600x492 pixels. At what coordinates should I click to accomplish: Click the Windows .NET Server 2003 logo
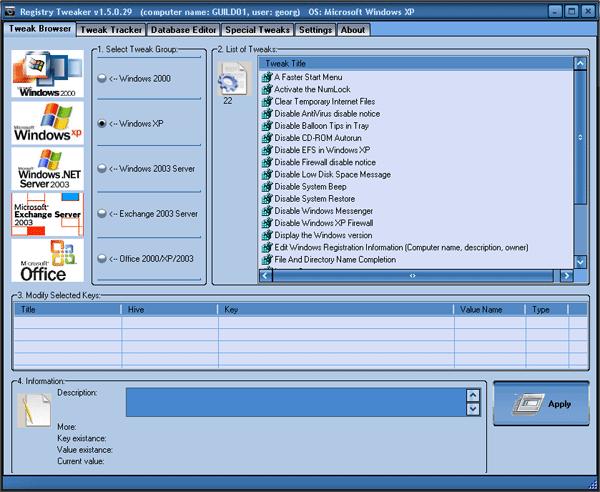[x=45, y=168]
